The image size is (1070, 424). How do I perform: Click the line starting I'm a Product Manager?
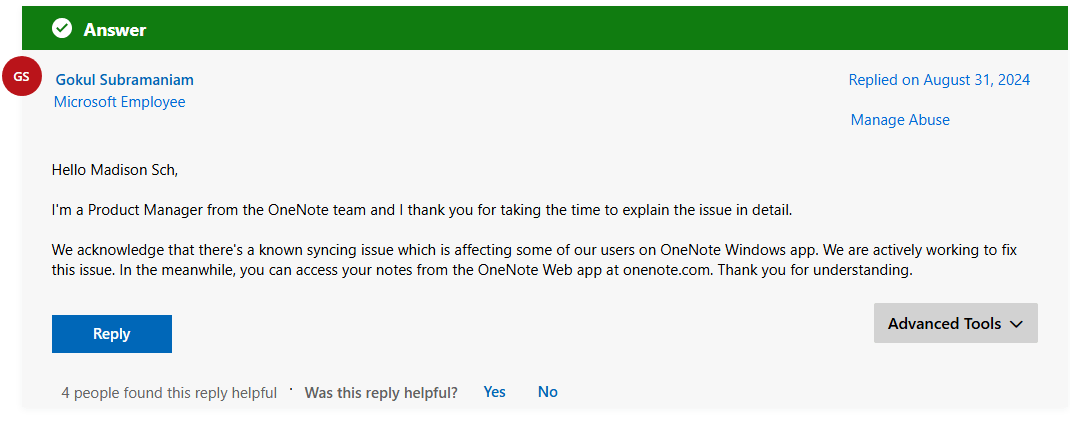click(x=422, y=210)
